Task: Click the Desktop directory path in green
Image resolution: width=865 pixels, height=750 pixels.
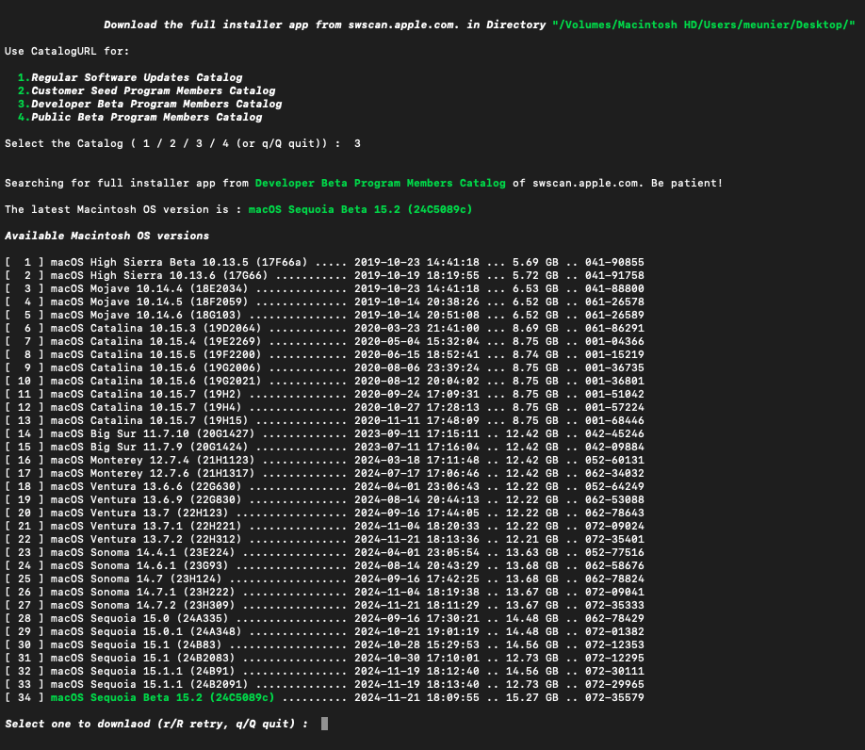Action: point(703,25)
